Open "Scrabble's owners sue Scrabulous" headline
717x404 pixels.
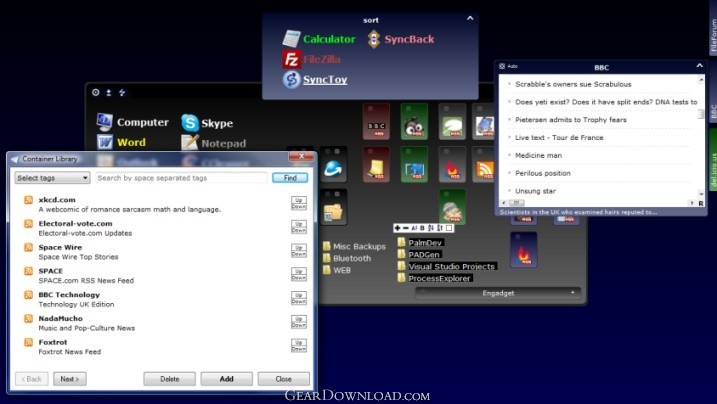(x=573, y=84)
